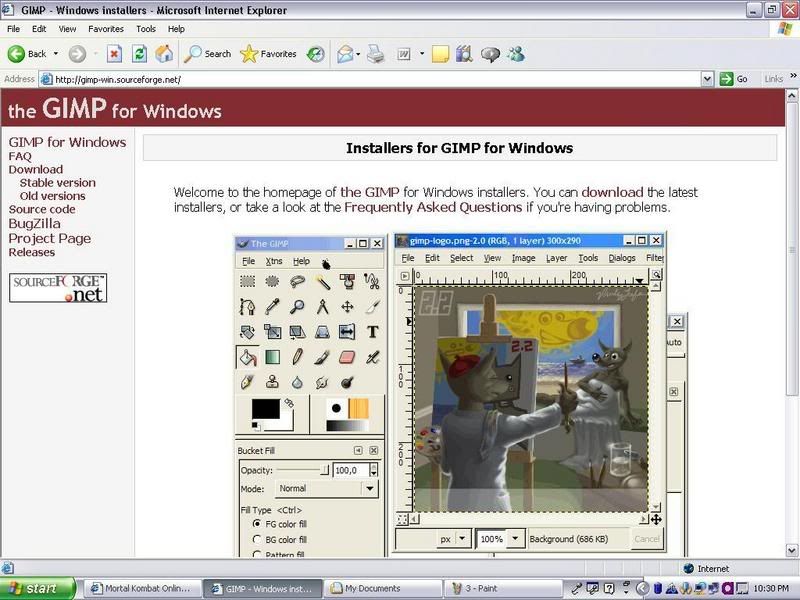The image size is (800, 600).
Task: Select the Text tool in GIMP toolbox
Action: click(372, 332)
